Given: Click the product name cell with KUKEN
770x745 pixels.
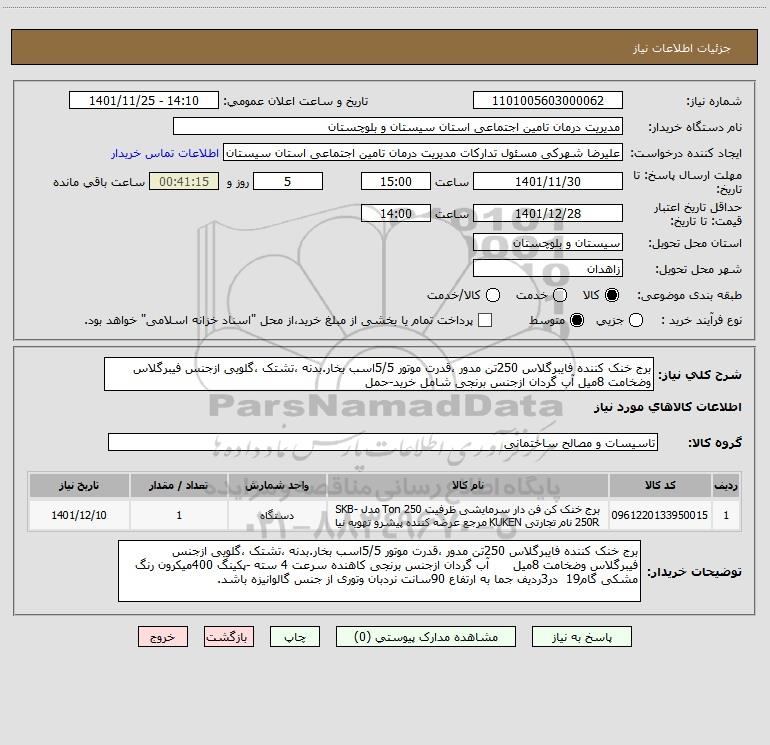Looking at the screenshot, I should pyautogui.click(x=468, y=515).
